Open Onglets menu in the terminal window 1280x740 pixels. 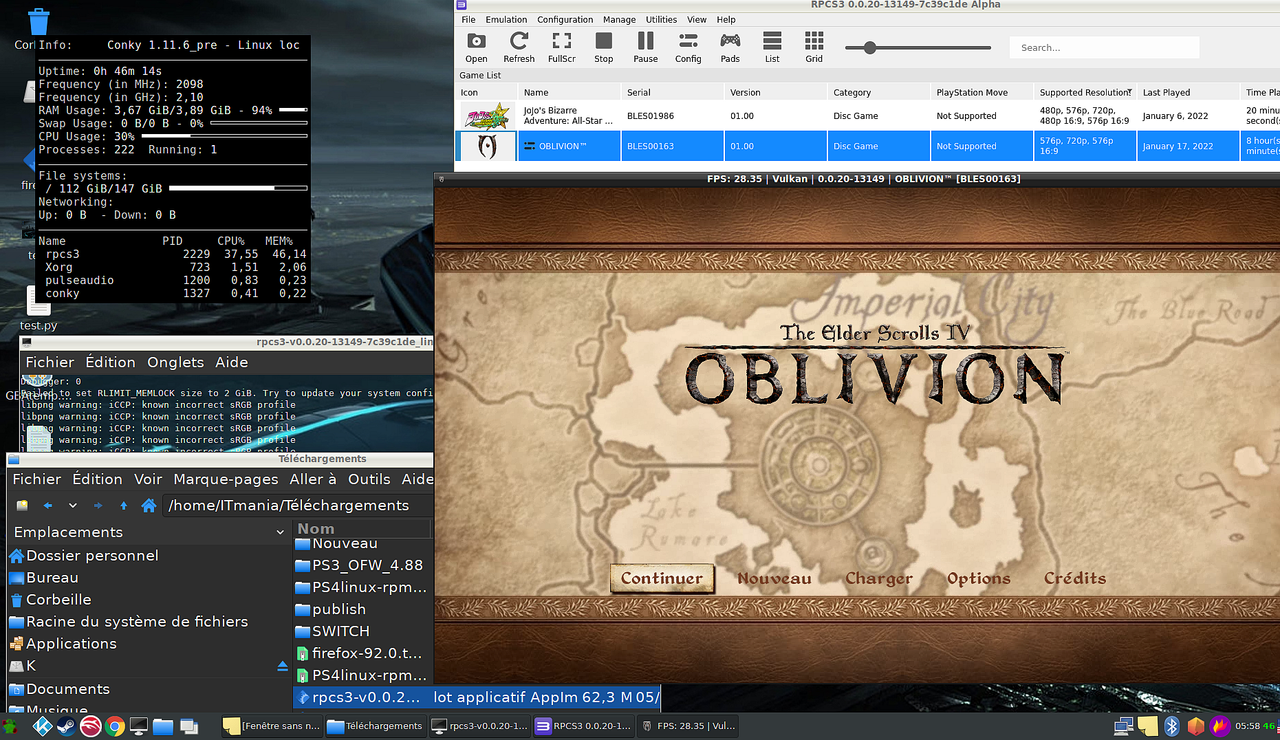[x=175, y=362]
